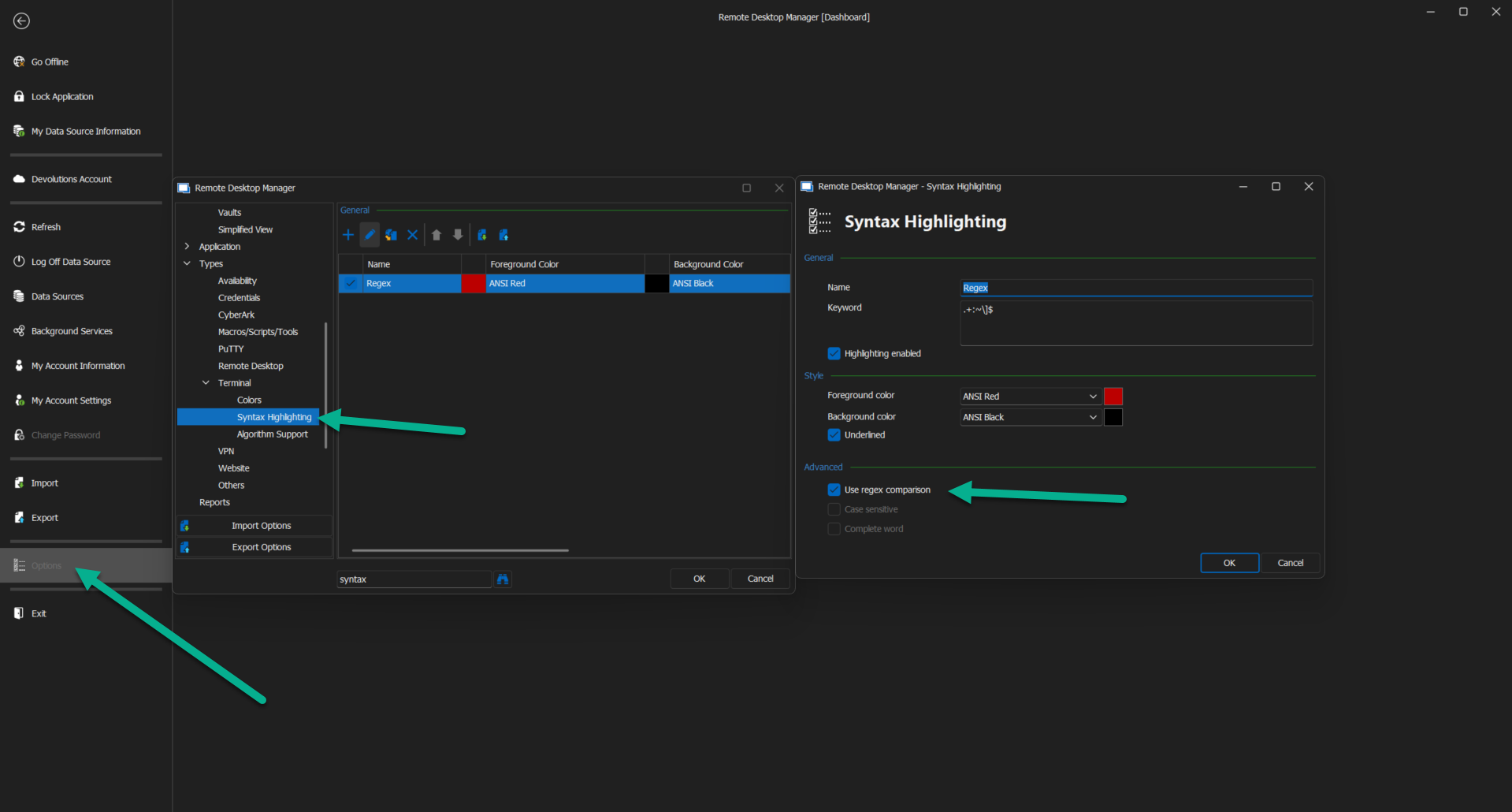This screenshot has width=1512, height=812.
Task: Export highlighting rules with blue arrow icon
Action: coord(503,235)
